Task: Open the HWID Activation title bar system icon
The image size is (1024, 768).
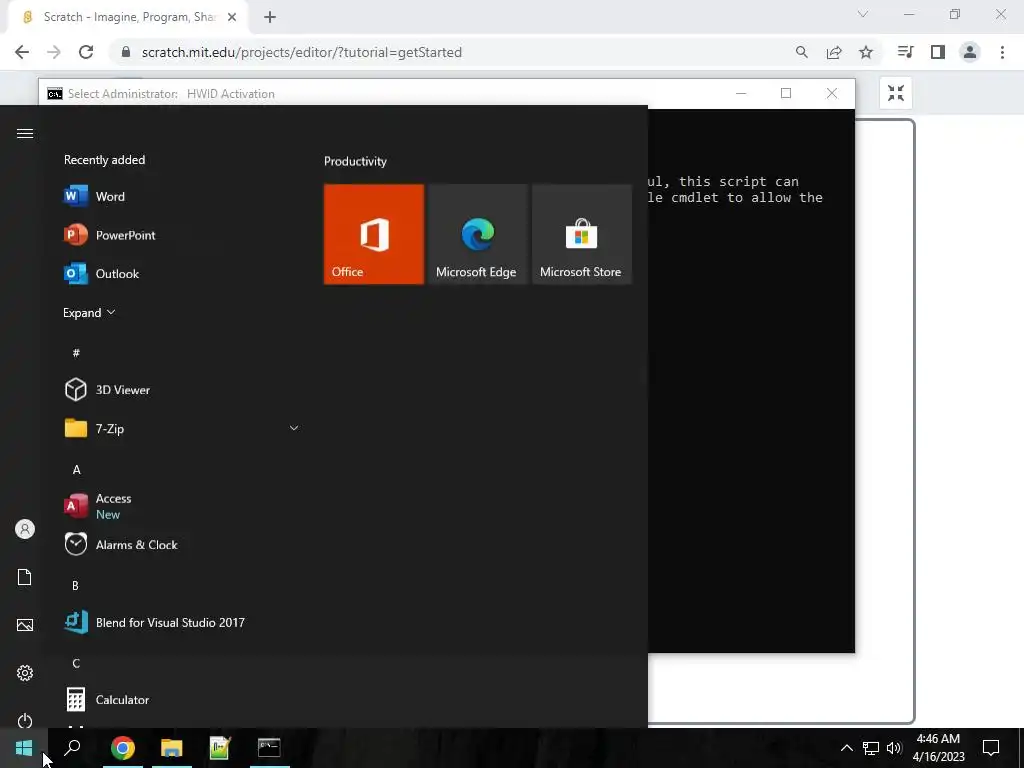Action: [x=55, y=94]
